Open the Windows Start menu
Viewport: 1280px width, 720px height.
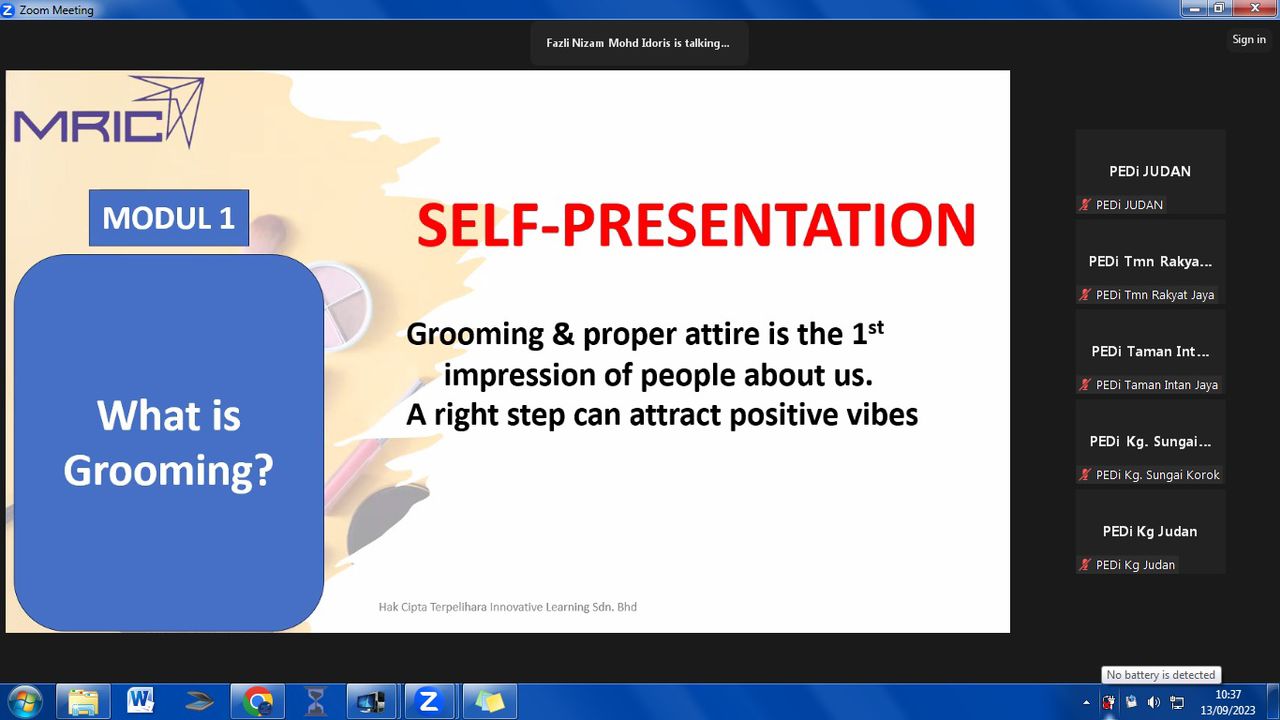[x=24, y=702]
